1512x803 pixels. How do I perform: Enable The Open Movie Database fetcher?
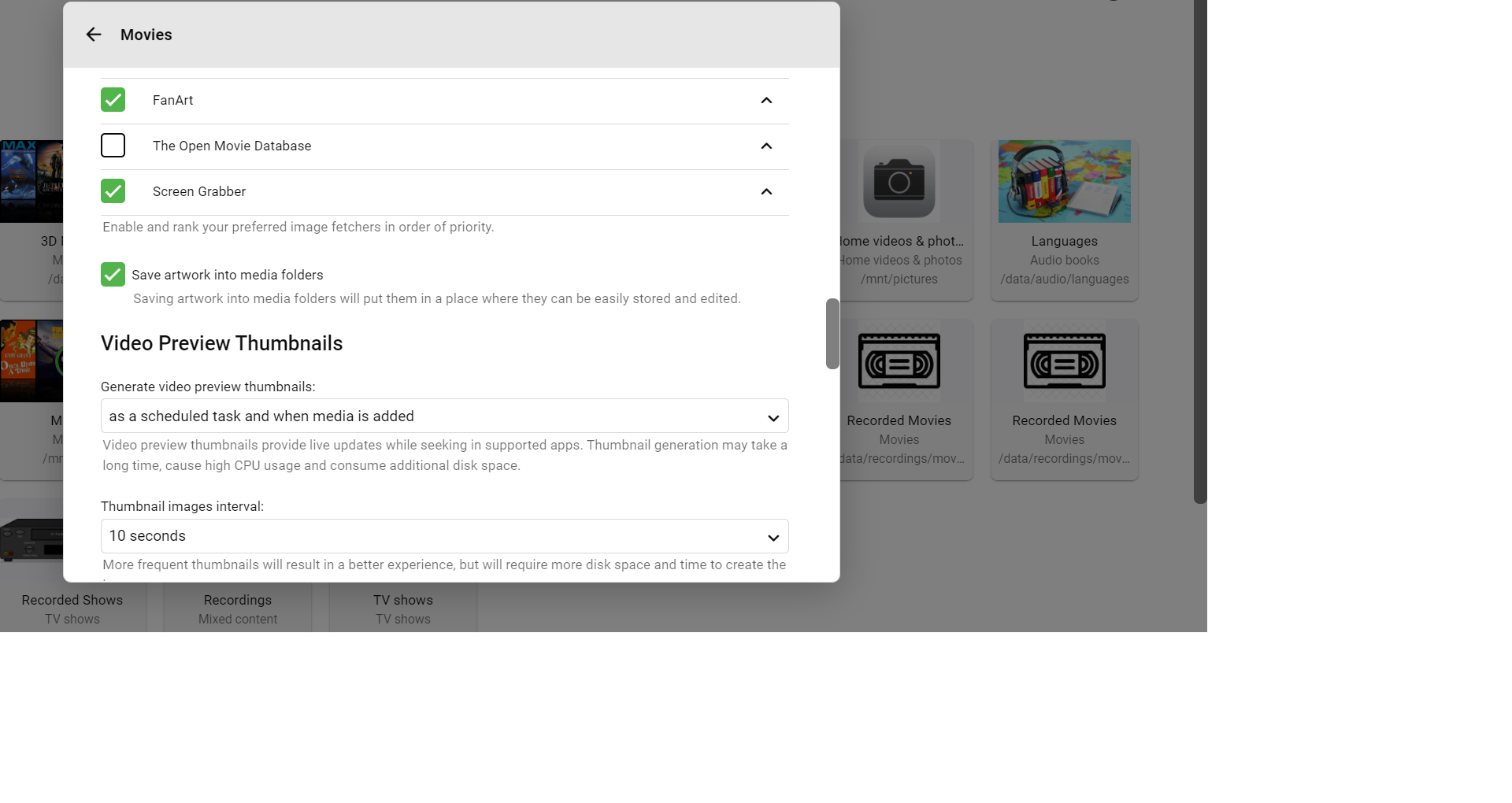(113, 146)
